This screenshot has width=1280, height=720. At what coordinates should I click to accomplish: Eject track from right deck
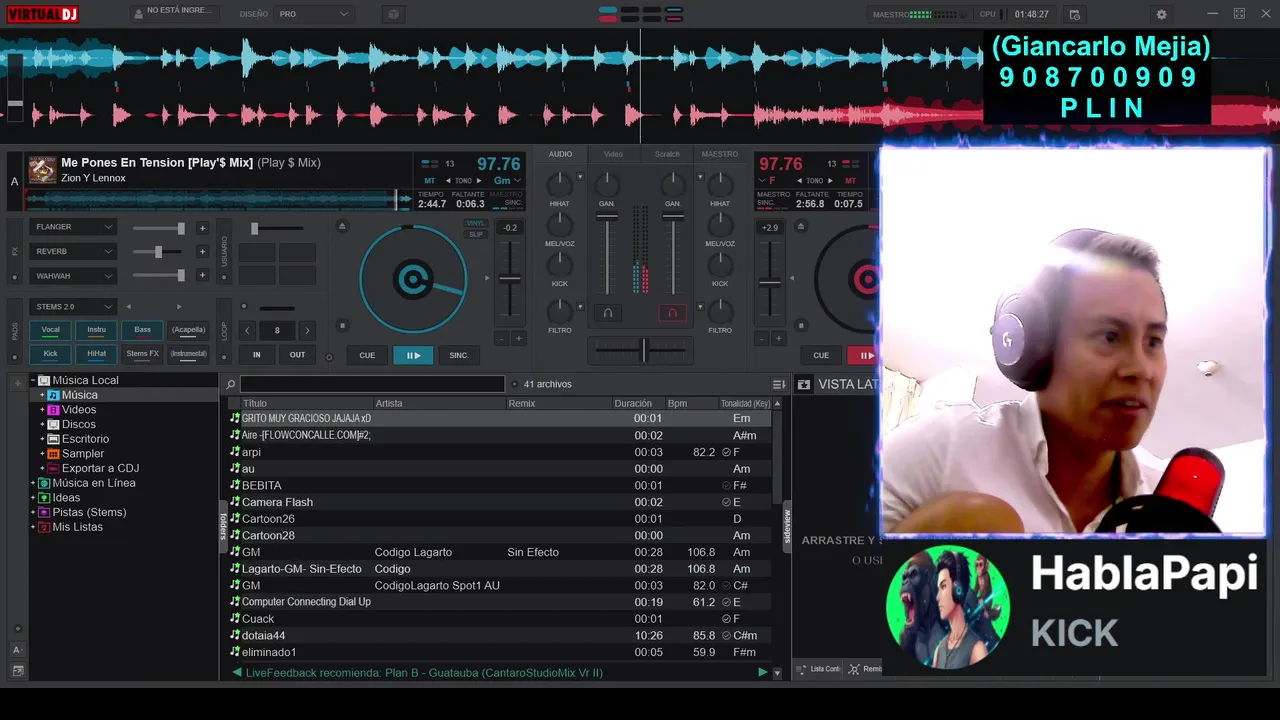click(x=800, y=226)
